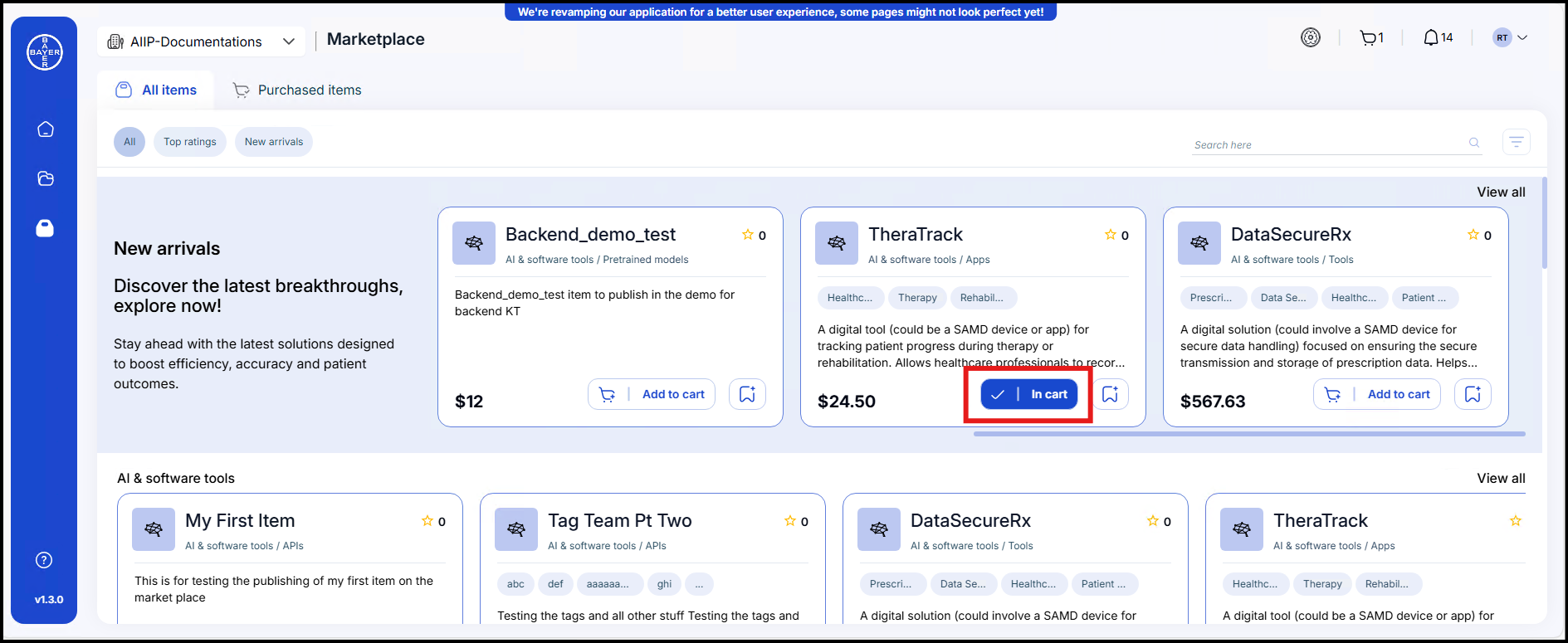The image size is (1568, 643).
Task: Switch to the Purchased items tab
Action: point(297,90)
